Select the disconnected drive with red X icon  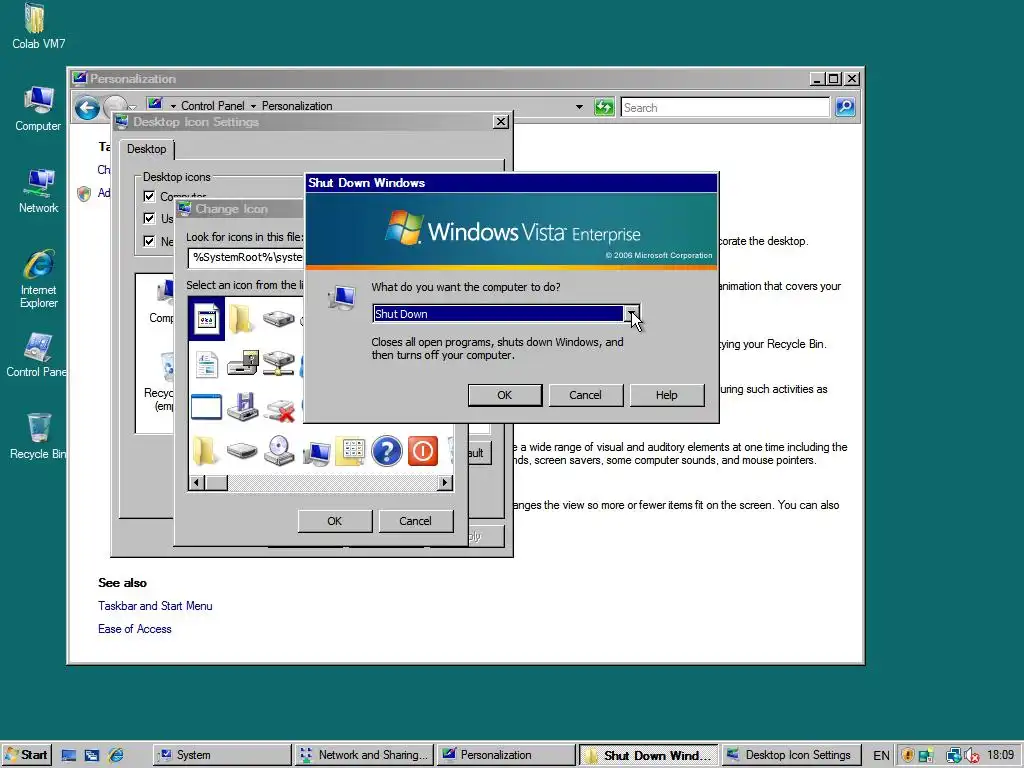[280, 410]
